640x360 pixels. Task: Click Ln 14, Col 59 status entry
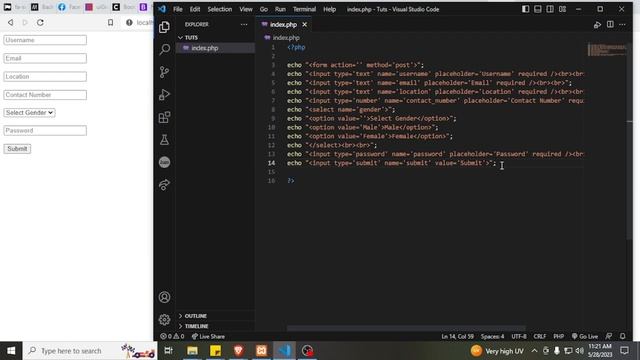[x=458, y=336]
